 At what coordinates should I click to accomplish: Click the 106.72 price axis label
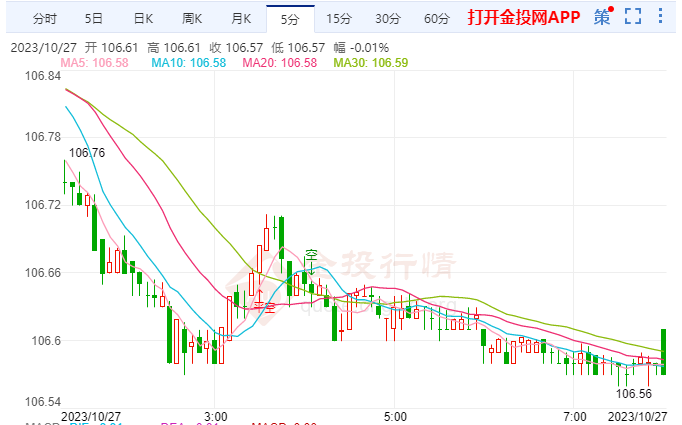click(x=43, y=204)
